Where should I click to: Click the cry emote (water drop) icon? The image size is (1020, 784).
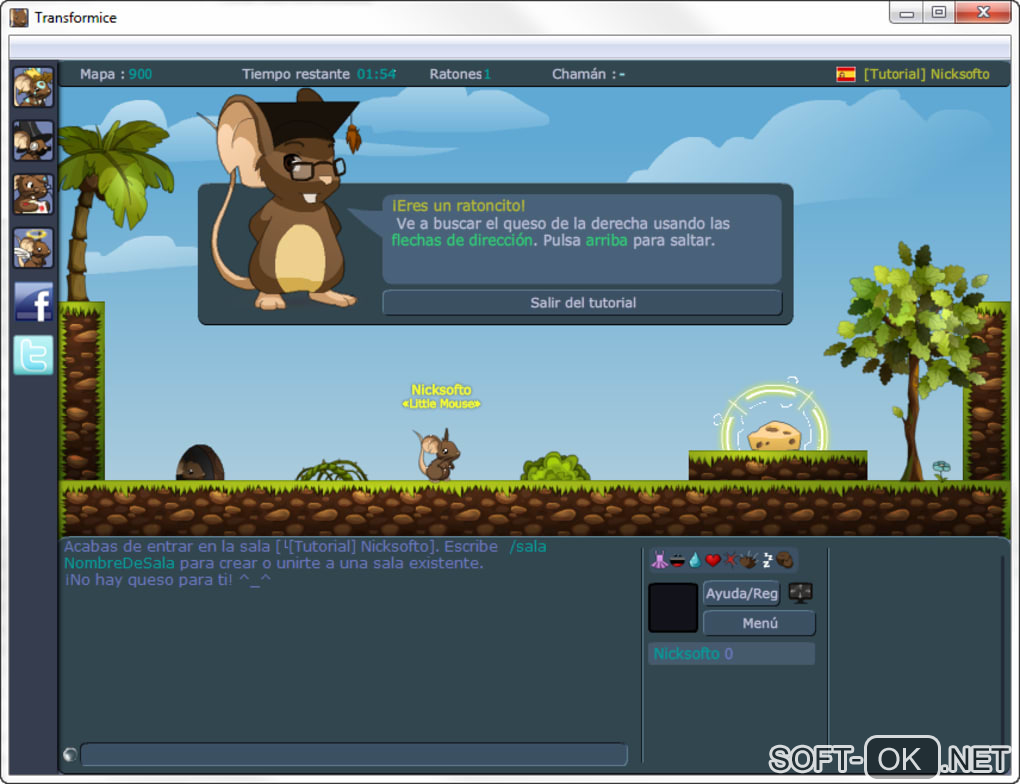[695, 560]
